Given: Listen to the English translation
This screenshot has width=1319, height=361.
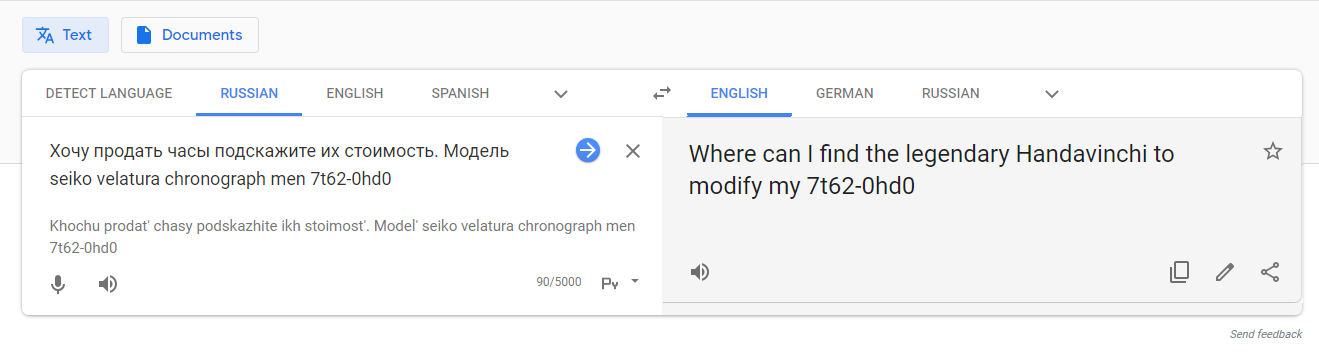Looking at the screenshot, I should [700, 272].
